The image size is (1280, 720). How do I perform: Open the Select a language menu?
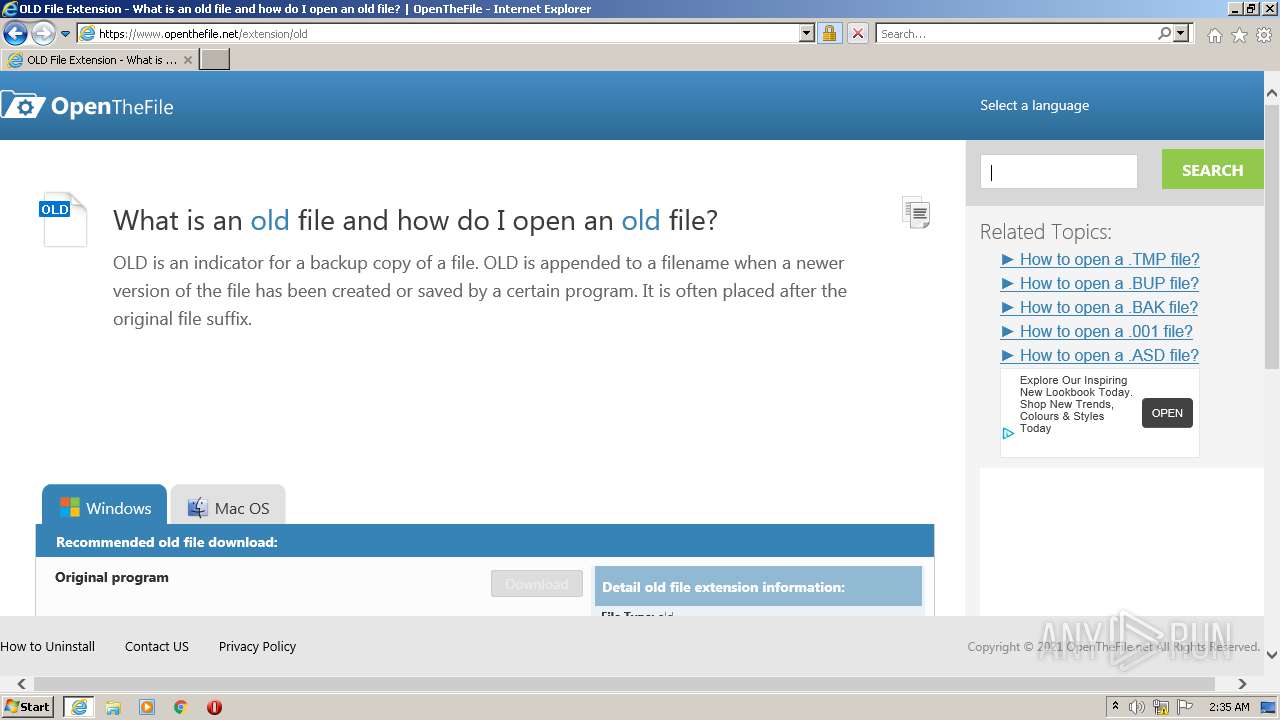[x=1034, y=105]
